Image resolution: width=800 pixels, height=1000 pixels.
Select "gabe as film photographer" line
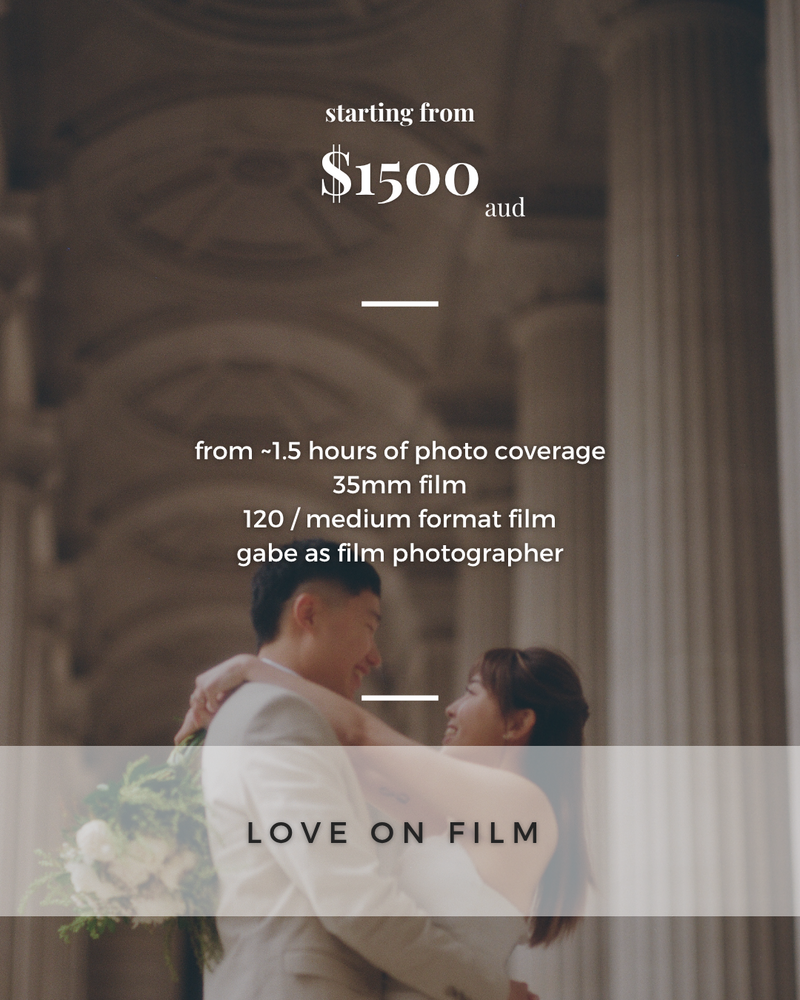(399, 554)
